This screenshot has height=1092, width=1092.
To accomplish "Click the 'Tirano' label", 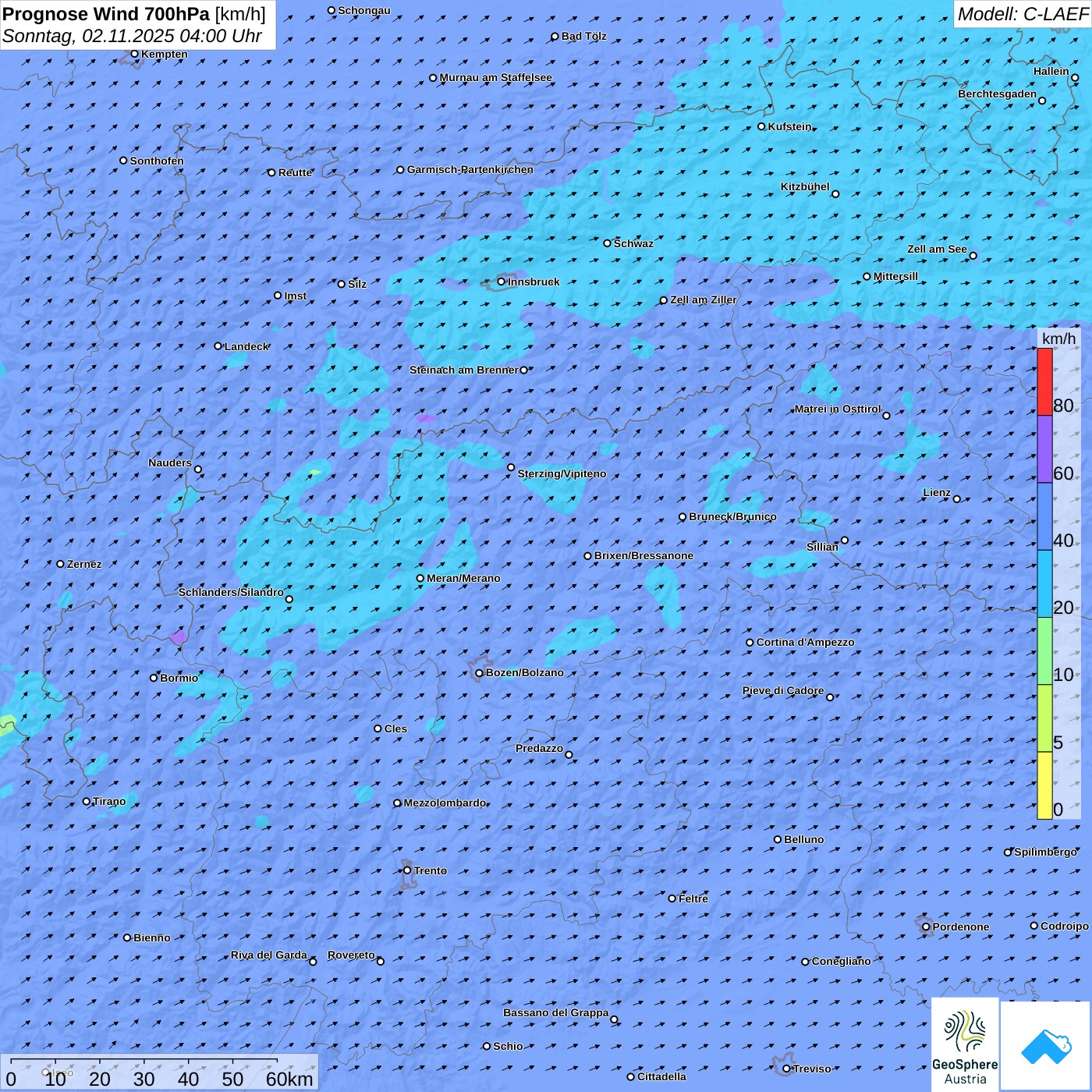I will [x=109, y=801].
